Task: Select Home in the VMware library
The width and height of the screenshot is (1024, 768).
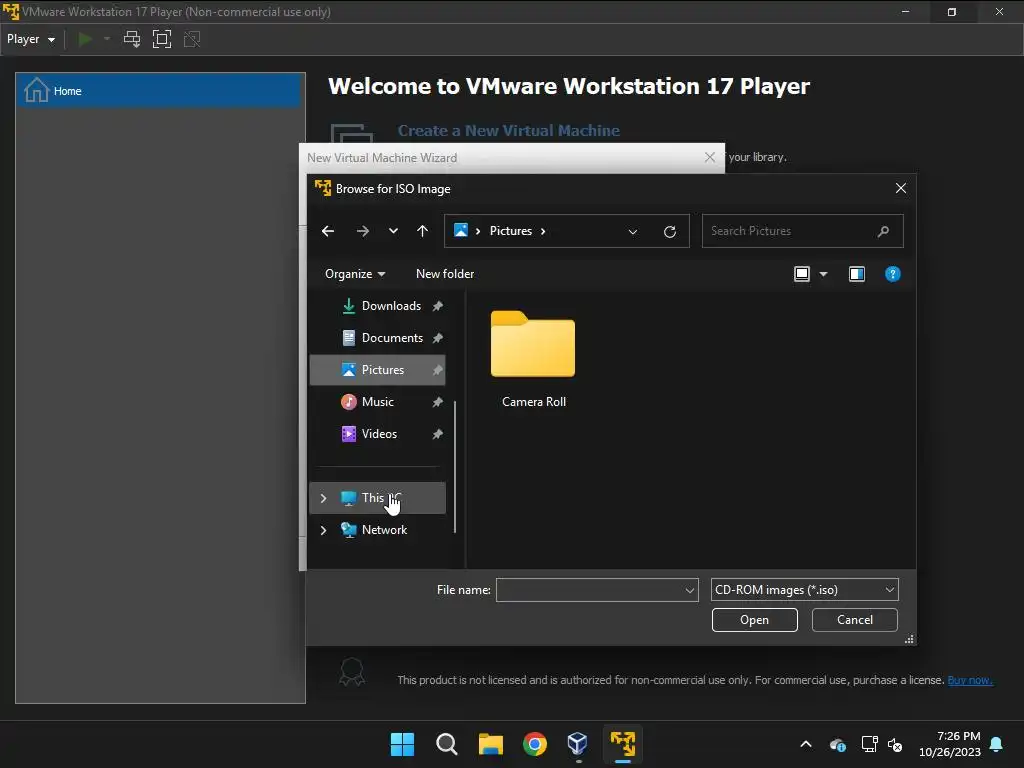Action: (x=160, y=91)
